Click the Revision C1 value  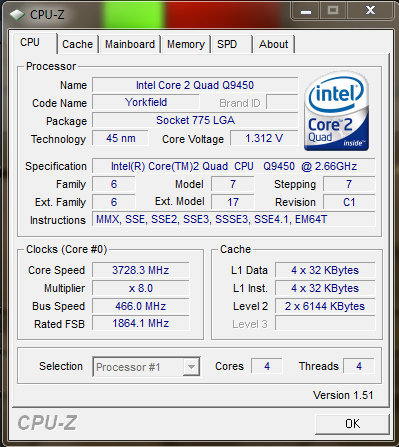point(349,202)
